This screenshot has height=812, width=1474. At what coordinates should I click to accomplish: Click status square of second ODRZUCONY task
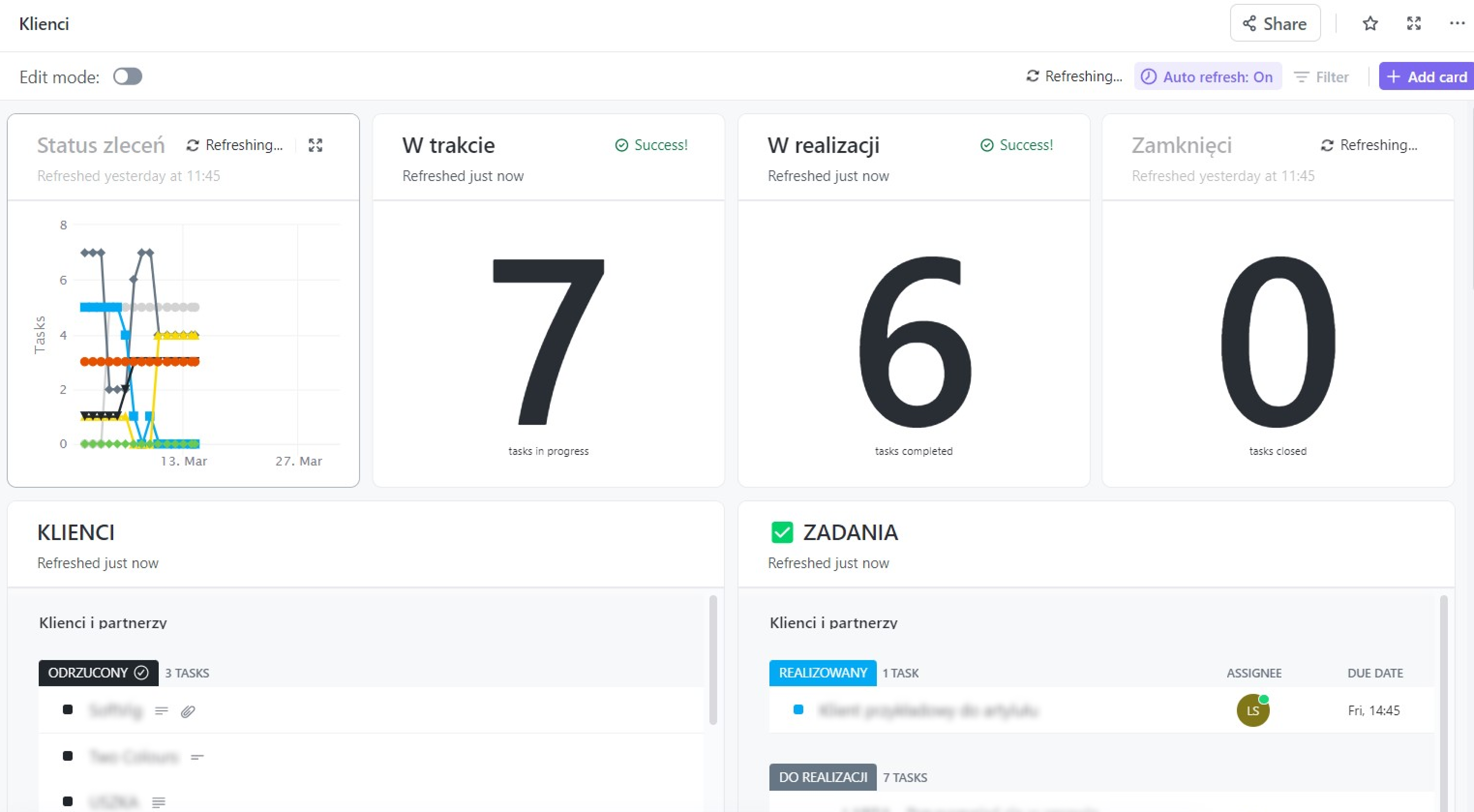click(x=68, y=756)
